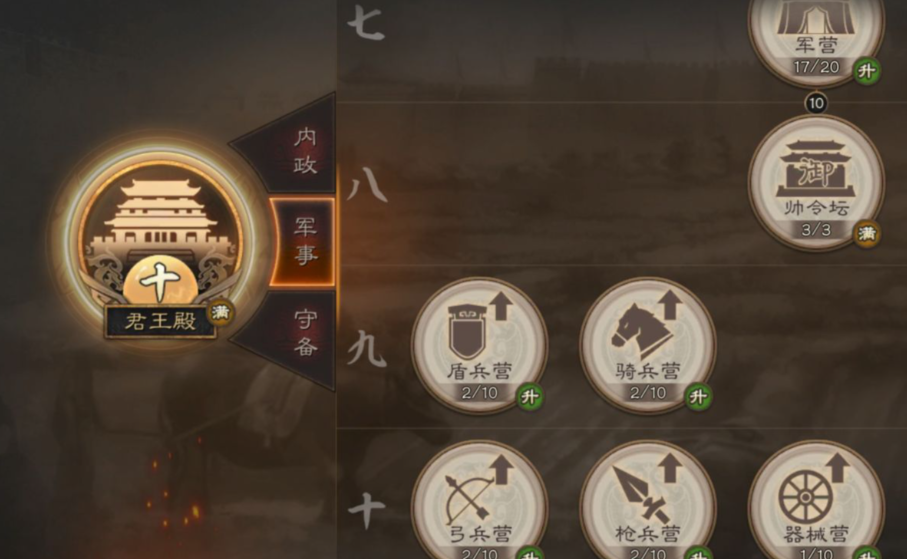907x559 pixels.
Task: Click the 满 badge beside 君王殿
Action: click(x=220, y=312)
